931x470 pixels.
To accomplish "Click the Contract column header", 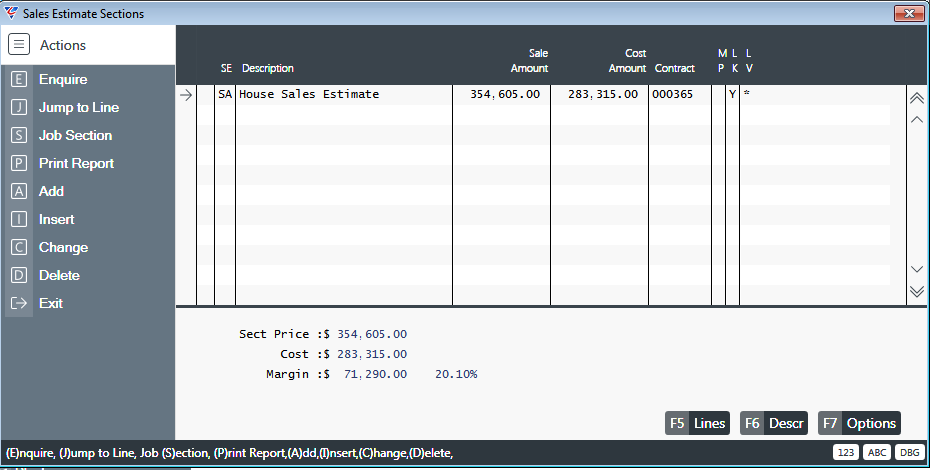I will [x=674, y=68].
